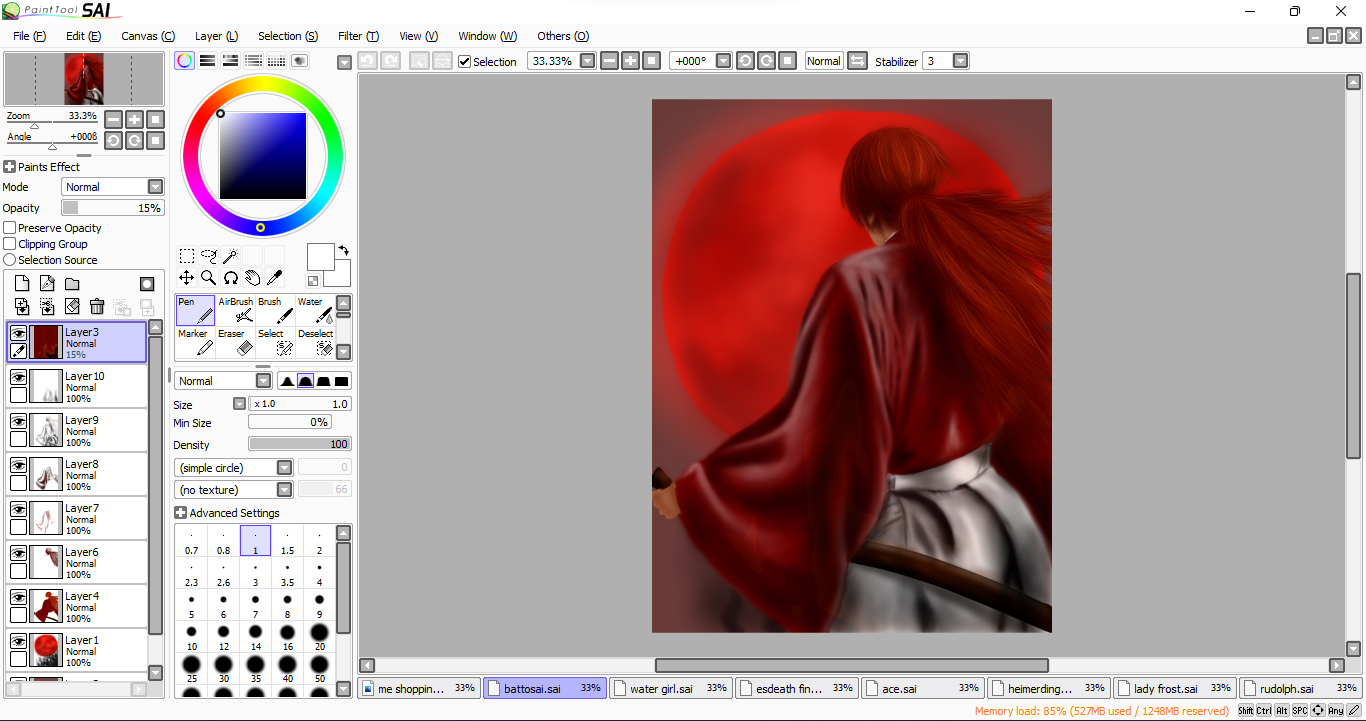1366x721 pixels.
Task: Set layer as Selection Source
Action: click(x=10, y=260)
